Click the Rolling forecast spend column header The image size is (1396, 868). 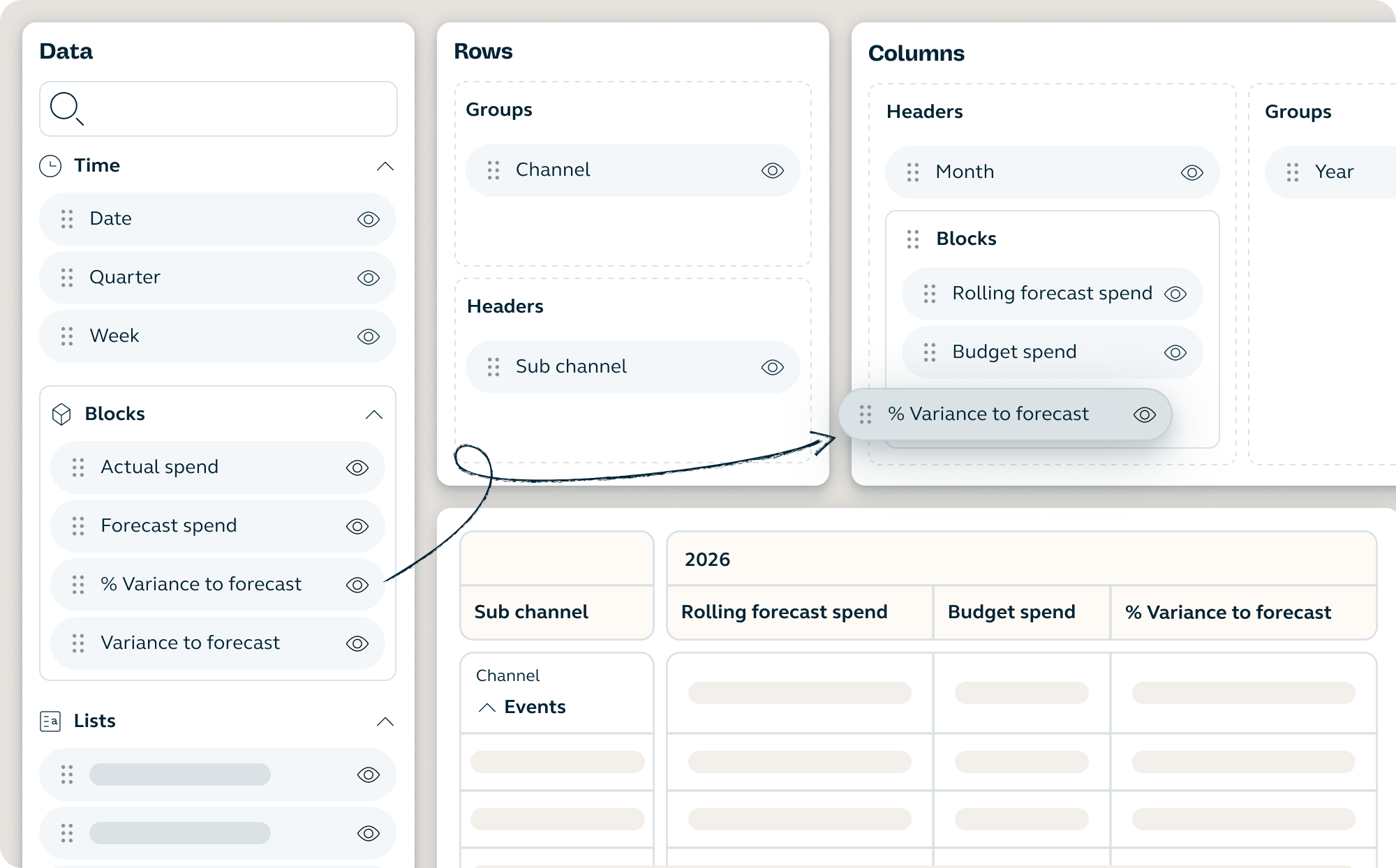pyautogui.click(x=783, y=612)
